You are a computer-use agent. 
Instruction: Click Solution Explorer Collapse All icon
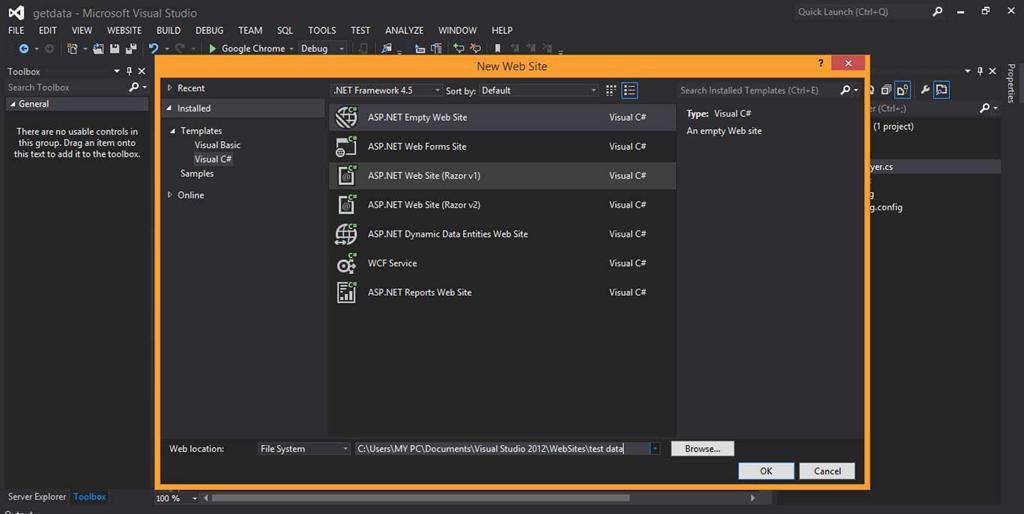click(886, 89)
